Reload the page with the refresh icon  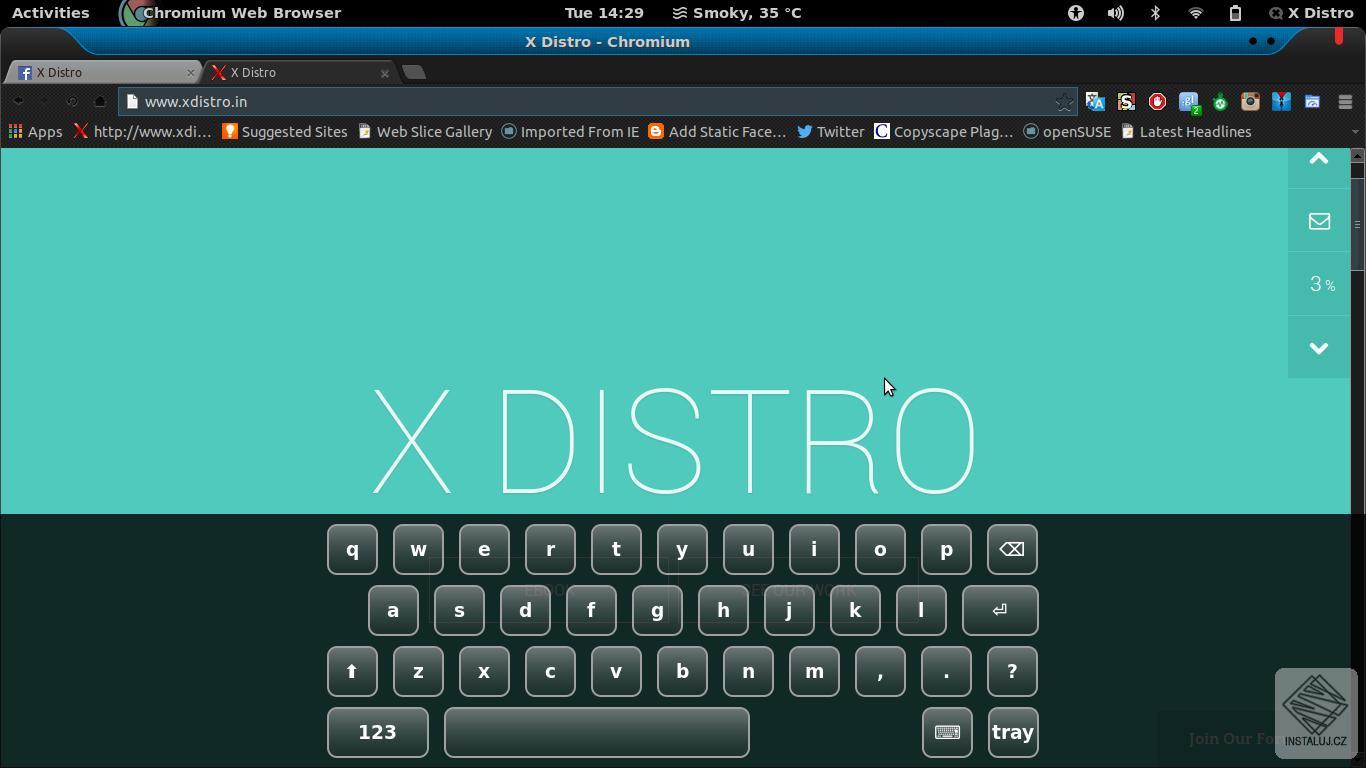(72, 102)
